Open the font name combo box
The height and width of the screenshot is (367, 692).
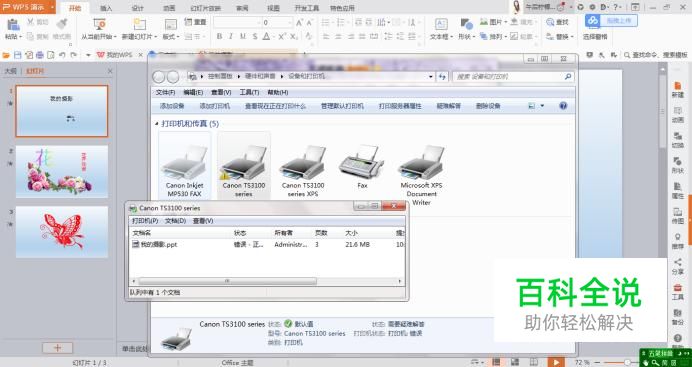[x=237, y=22]
